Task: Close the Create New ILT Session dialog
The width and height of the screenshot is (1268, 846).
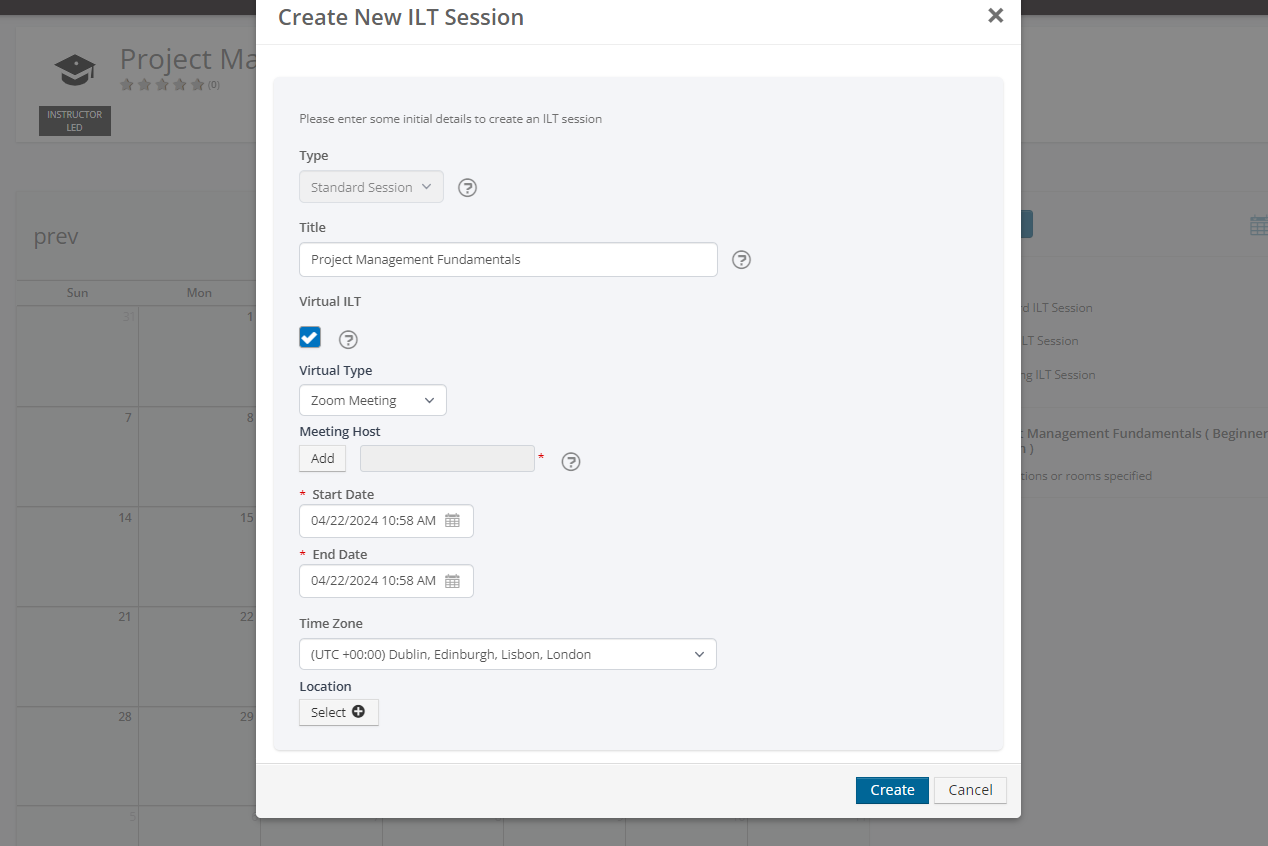Action: [x=995, y=16]
